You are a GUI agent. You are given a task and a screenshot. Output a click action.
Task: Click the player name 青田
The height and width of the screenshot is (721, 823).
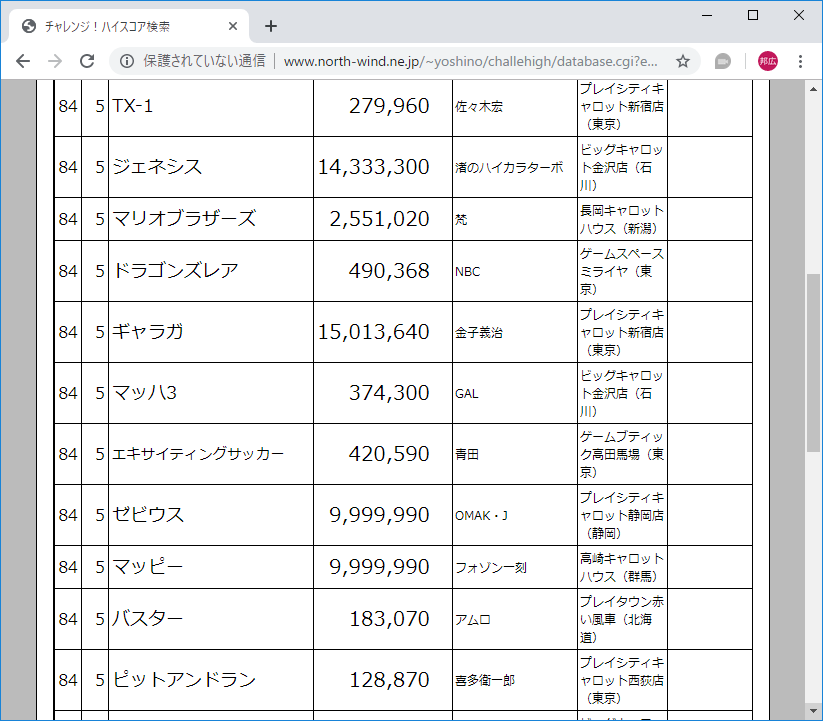(x=467, y=454)
